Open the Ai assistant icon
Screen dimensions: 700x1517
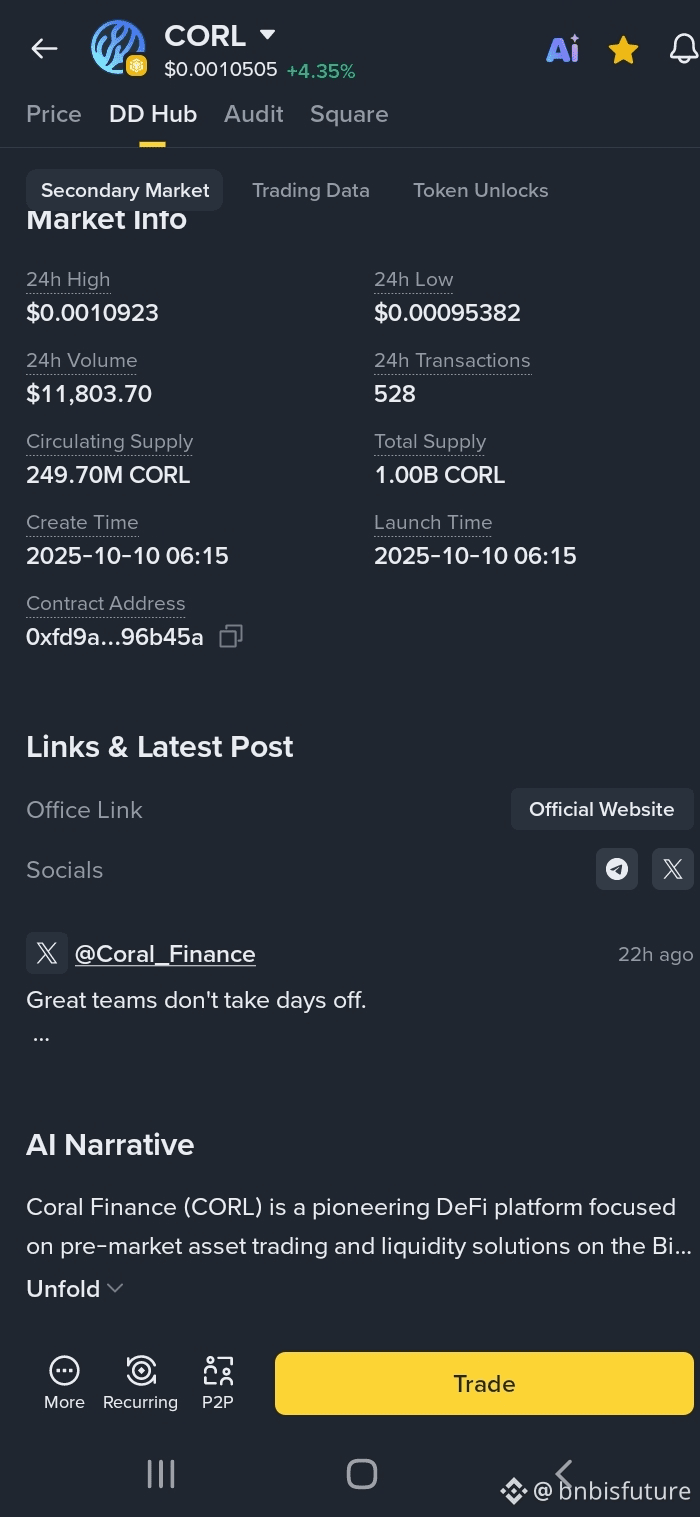click(562, 48)
